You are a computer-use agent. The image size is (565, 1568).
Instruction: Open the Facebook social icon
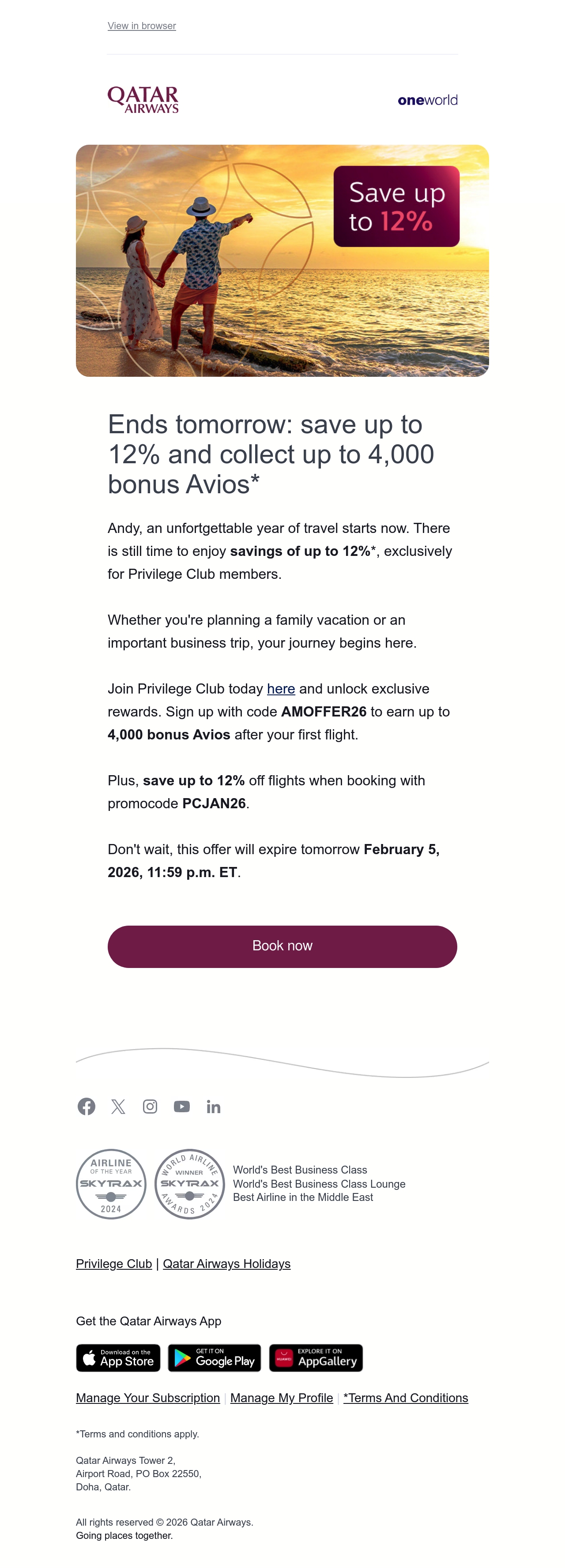87,1106
